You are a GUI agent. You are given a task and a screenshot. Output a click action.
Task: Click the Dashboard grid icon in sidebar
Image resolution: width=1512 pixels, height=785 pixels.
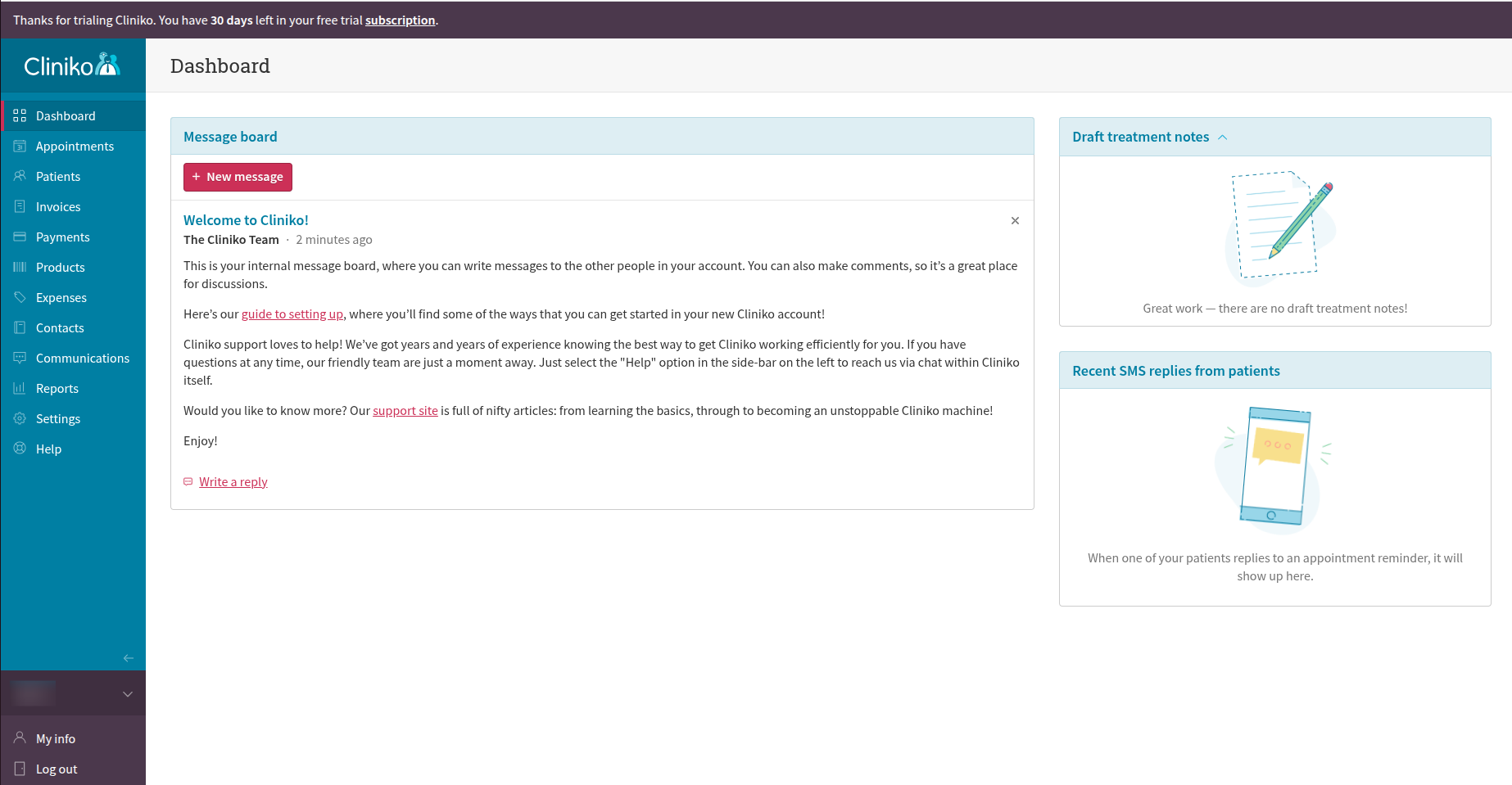click(20, 115)
